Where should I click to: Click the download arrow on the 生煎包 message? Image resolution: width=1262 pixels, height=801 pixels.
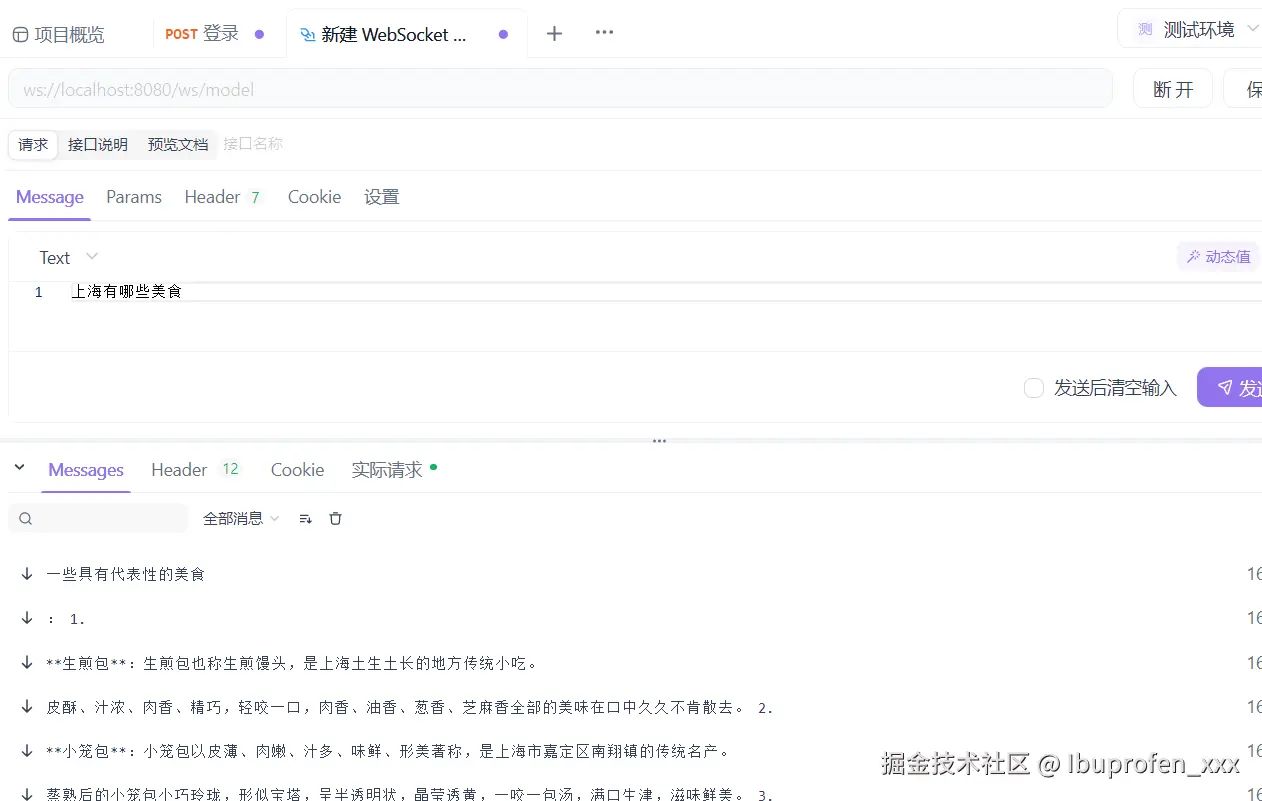click(26, 662)
